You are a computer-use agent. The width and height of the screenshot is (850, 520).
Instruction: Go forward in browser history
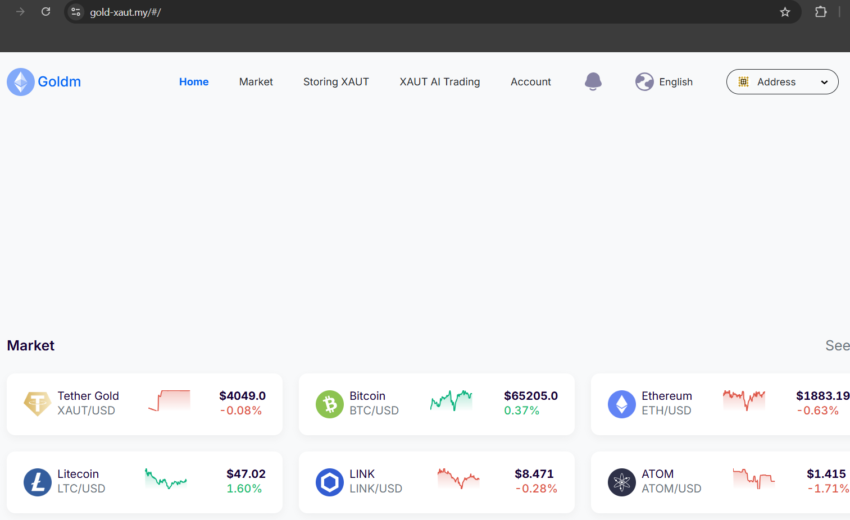pyautogui.click(x=20, y=11)
